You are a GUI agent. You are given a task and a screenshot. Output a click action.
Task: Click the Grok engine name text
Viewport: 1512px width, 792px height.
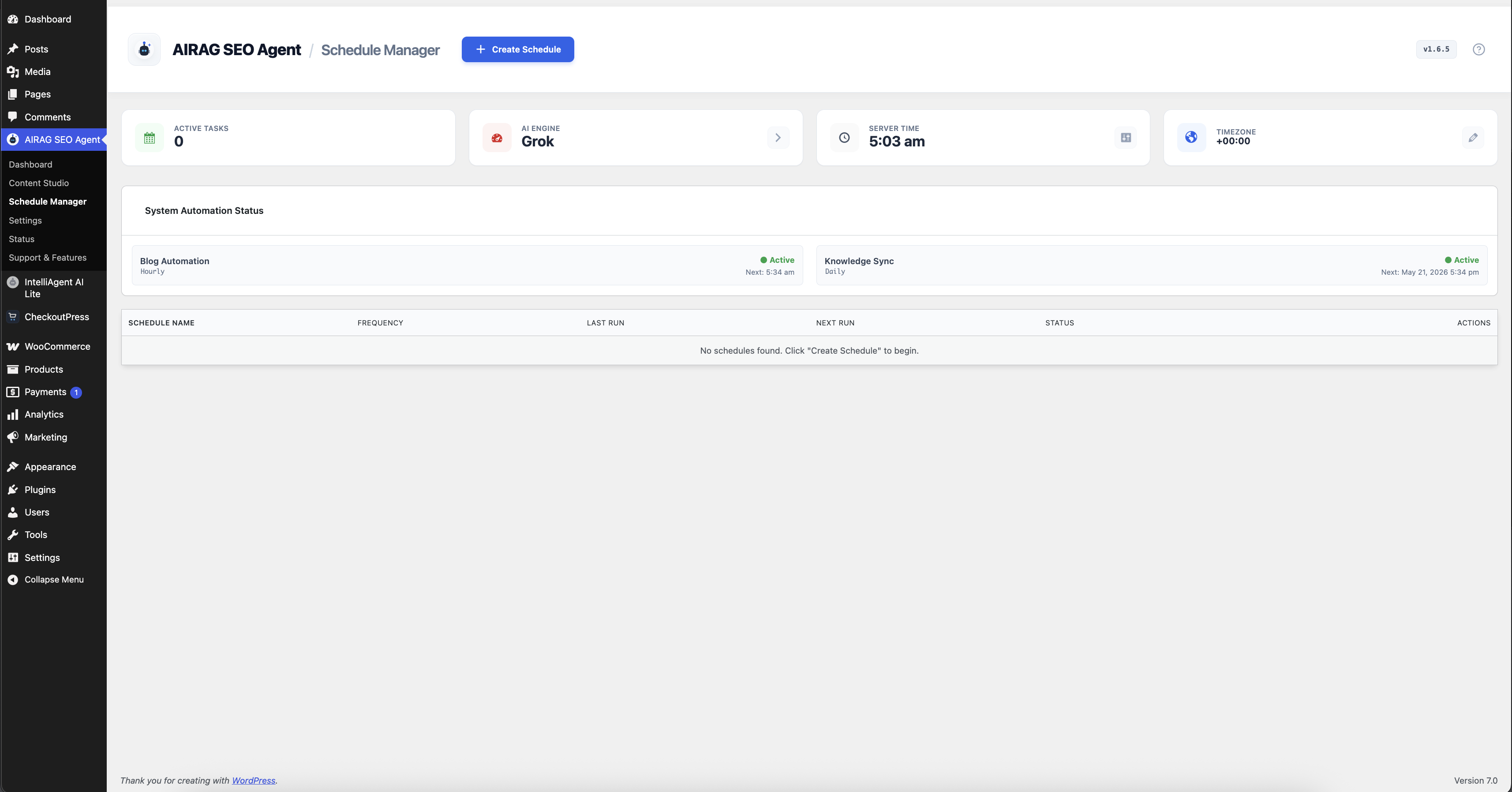coord(538,142)
